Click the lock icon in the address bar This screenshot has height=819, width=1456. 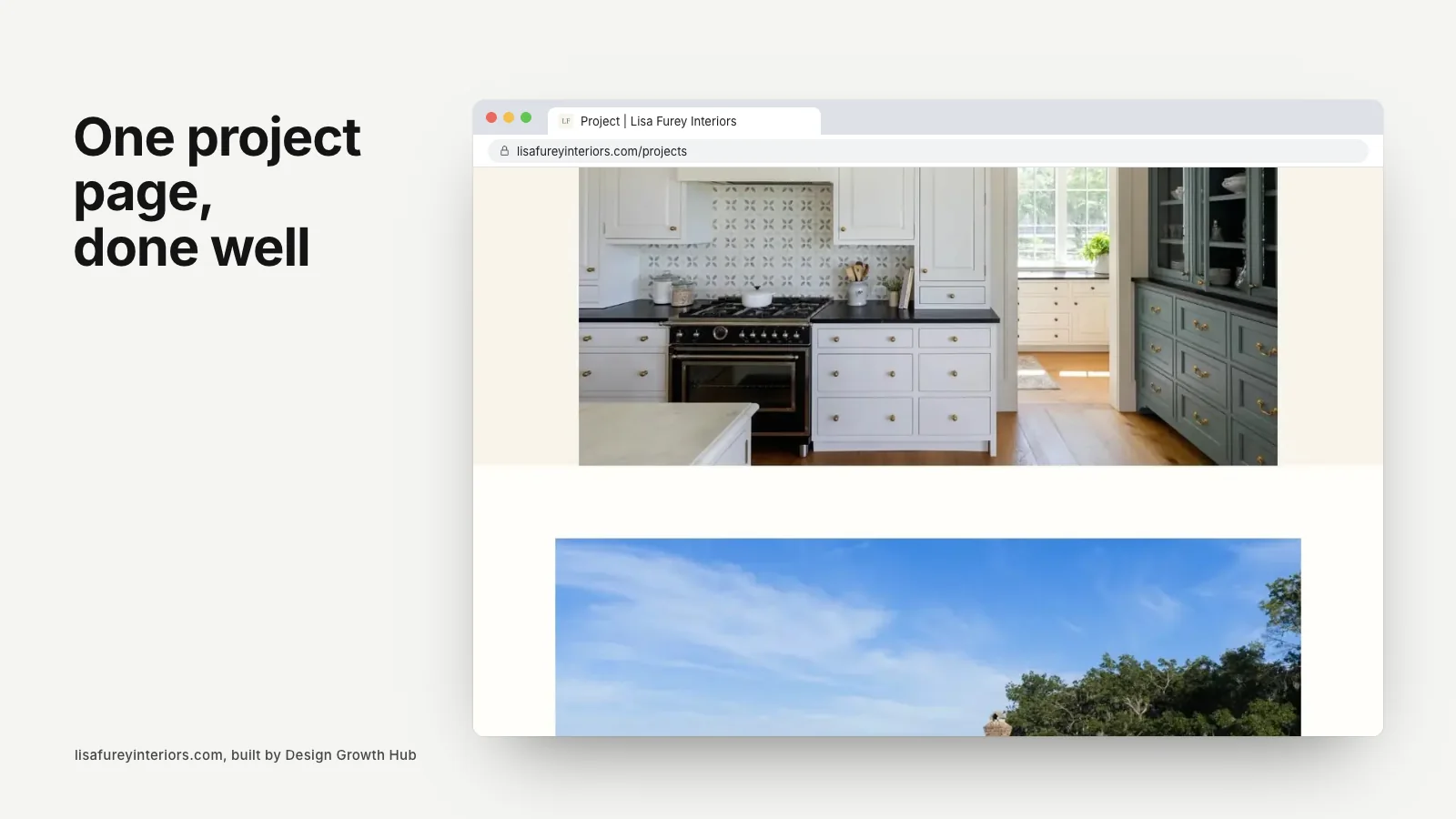(504, 151)
